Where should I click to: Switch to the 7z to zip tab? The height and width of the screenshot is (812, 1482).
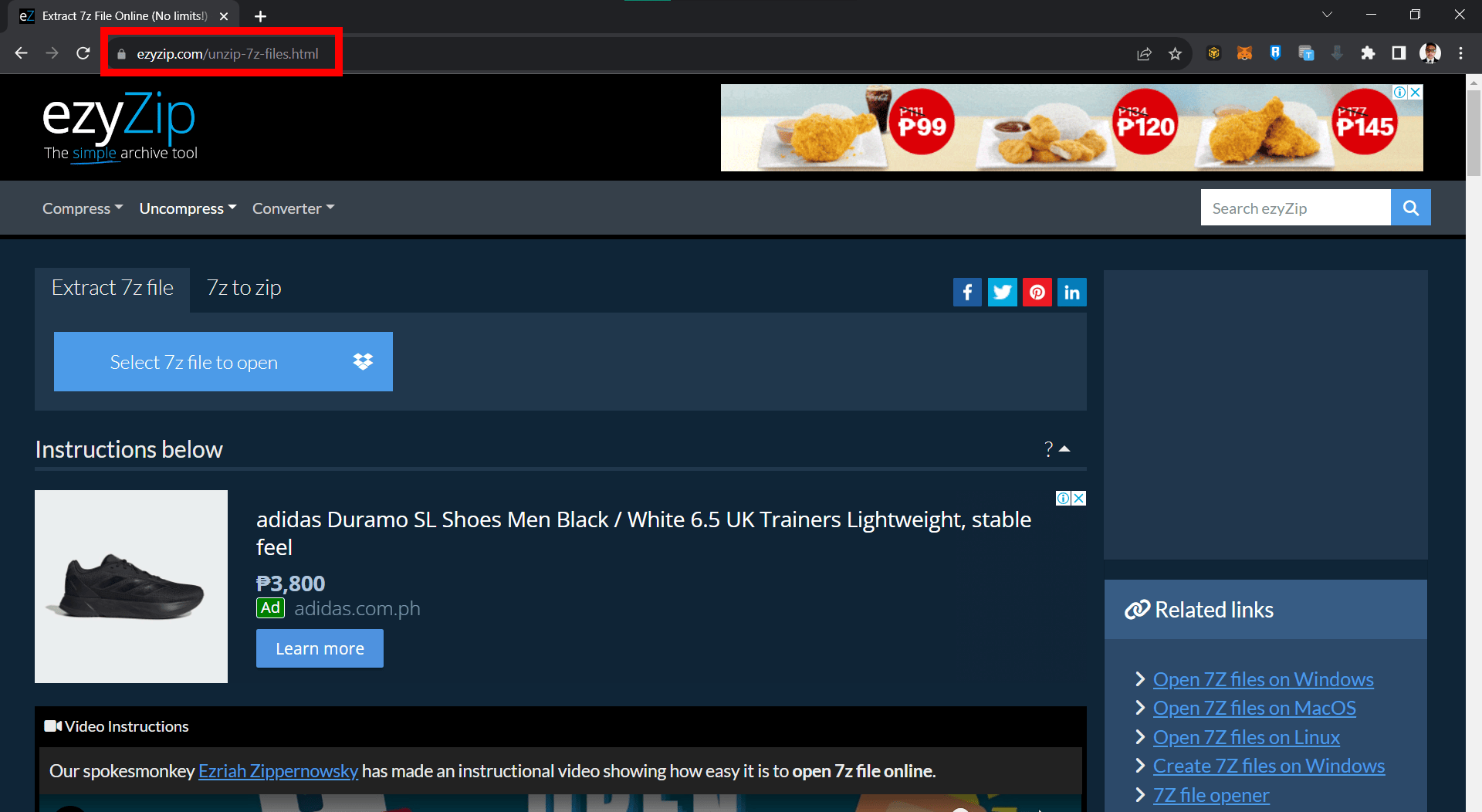(244, 288)
